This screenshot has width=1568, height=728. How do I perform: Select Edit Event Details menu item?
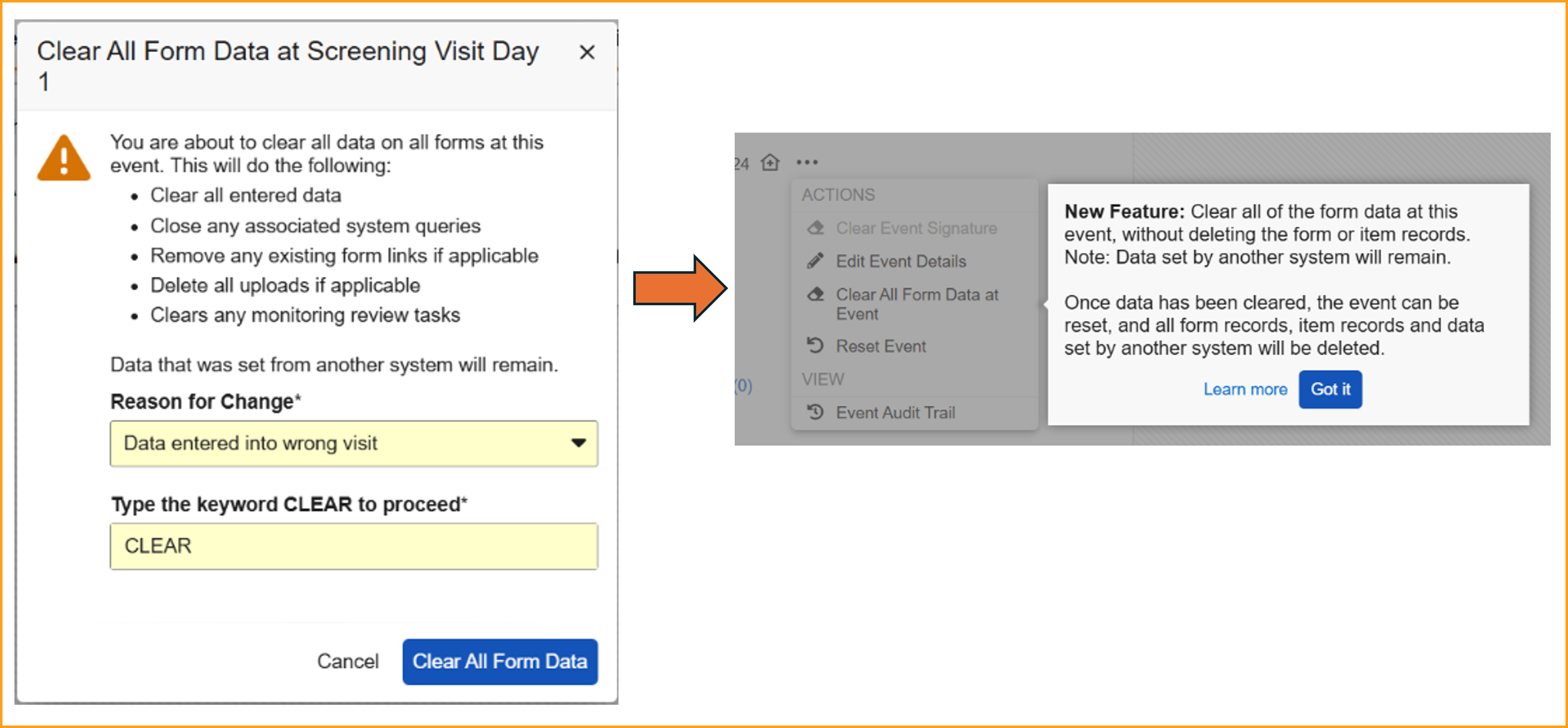coord(901,261)
